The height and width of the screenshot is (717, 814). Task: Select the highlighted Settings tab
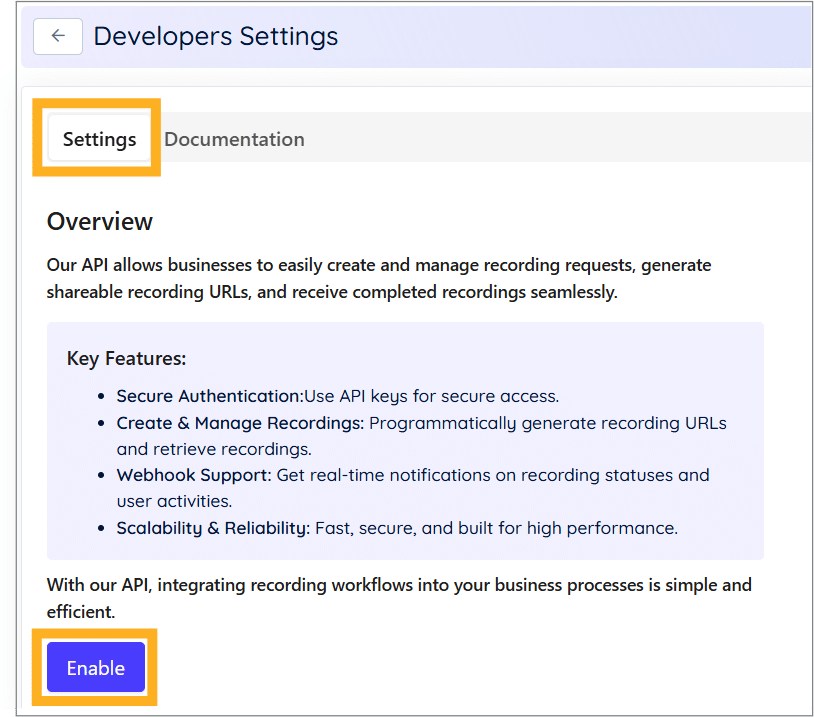coord(98,139)
